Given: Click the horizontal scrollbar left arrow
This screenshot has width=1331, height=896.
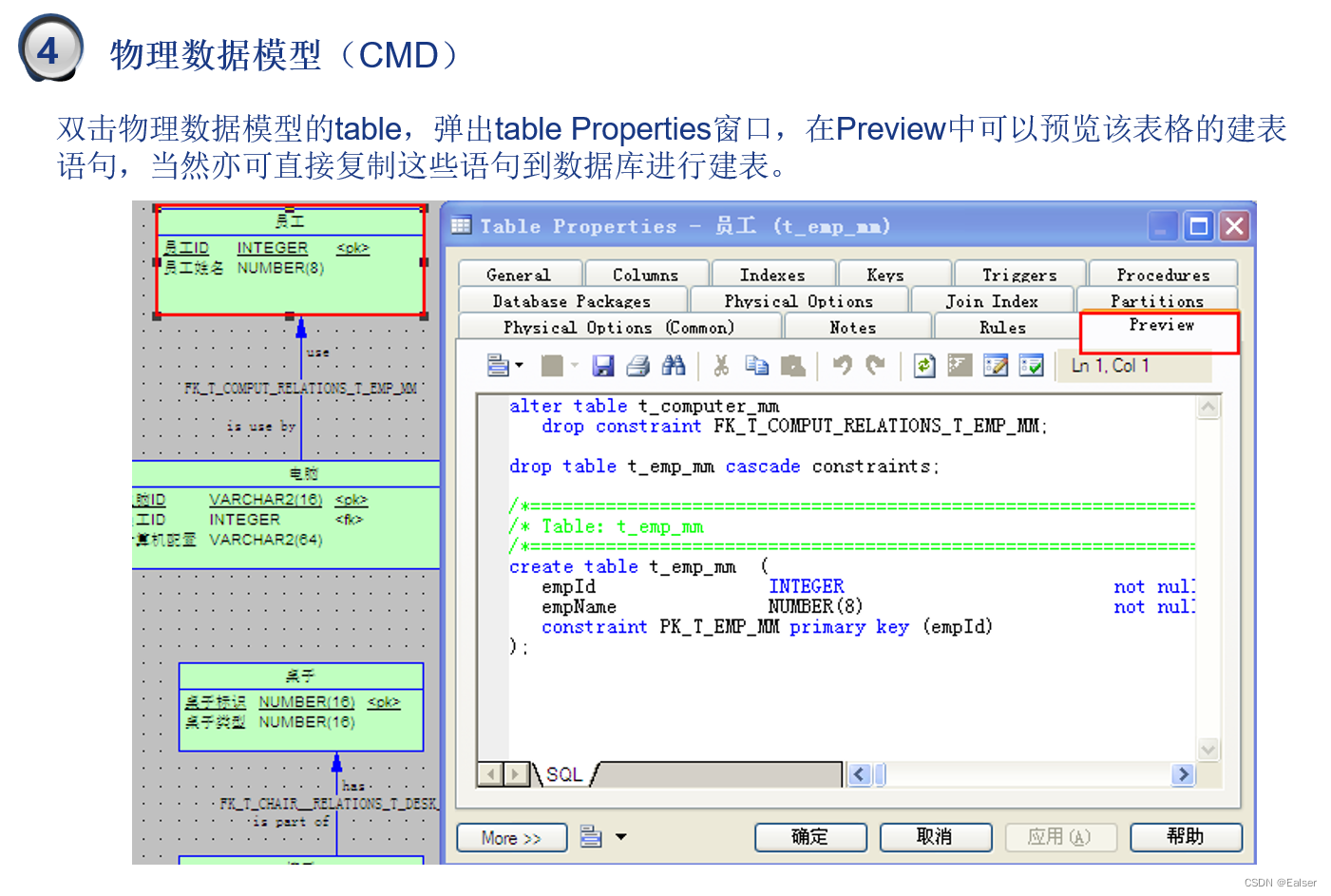Looking at the screenshot, I should [860, 774].
